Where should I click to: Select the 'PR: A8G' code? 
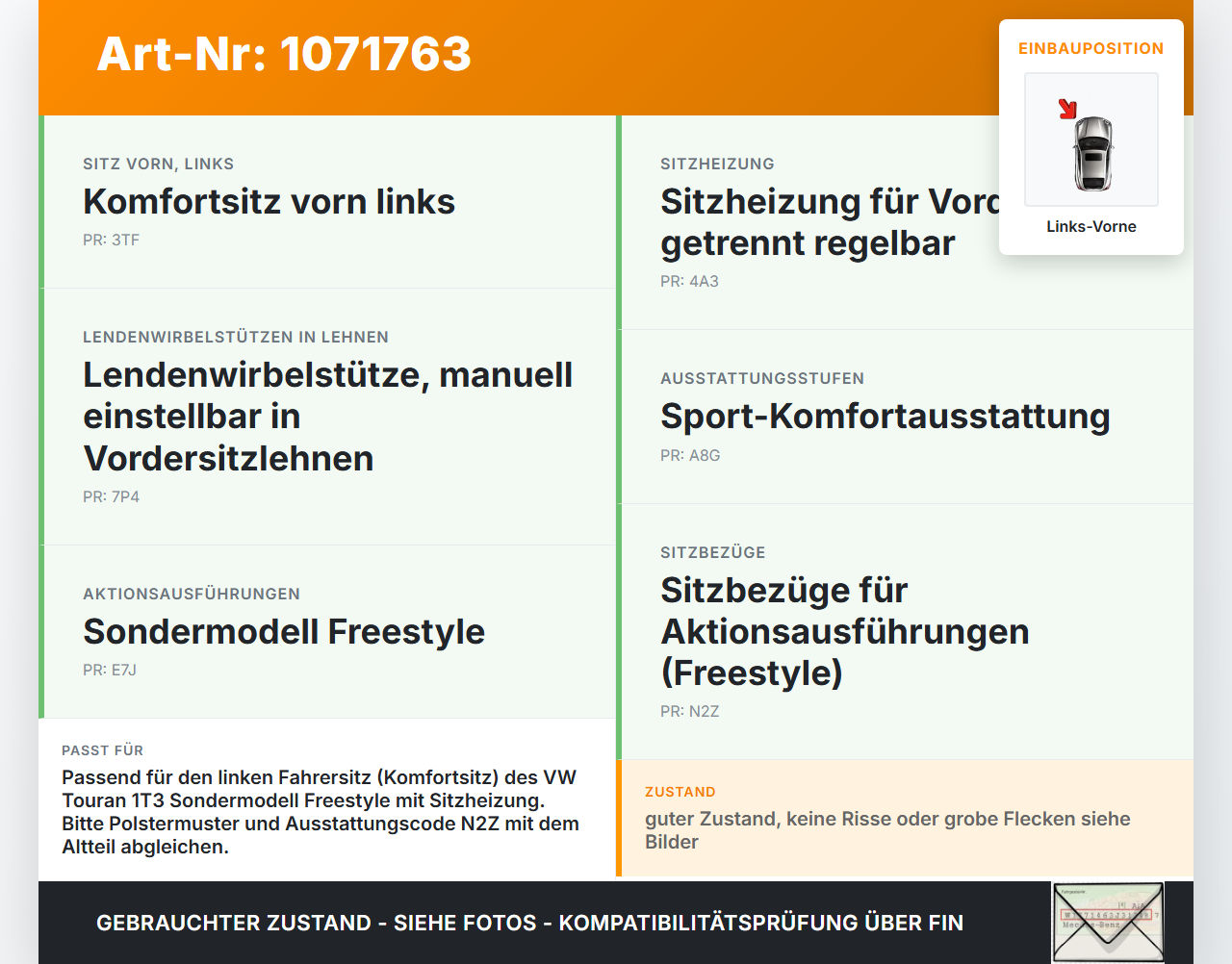[690, 455]
